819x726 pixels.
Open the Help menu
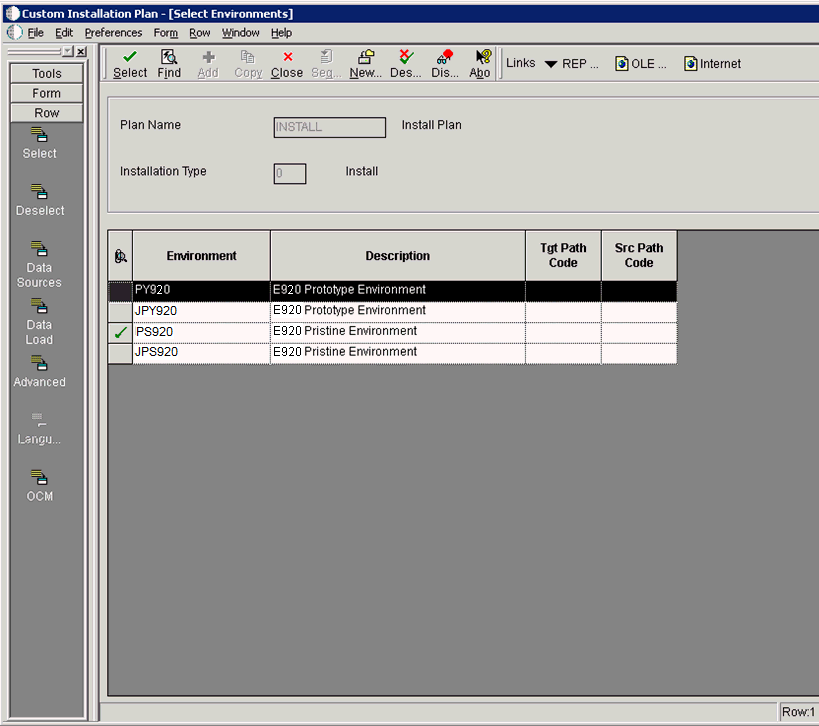[281, 33]
